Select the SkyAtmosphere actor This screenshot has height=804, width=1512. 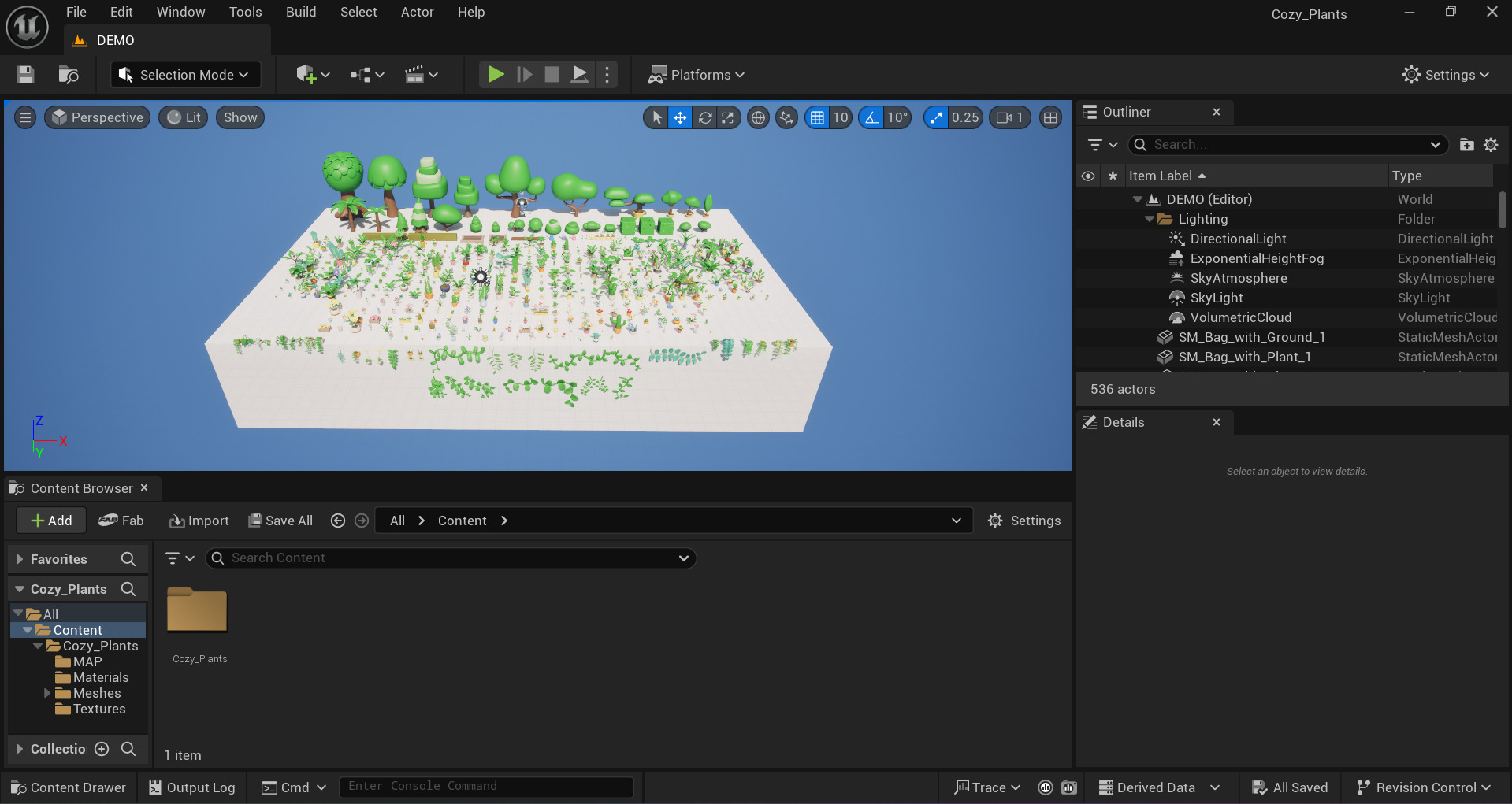[1239, 278]
